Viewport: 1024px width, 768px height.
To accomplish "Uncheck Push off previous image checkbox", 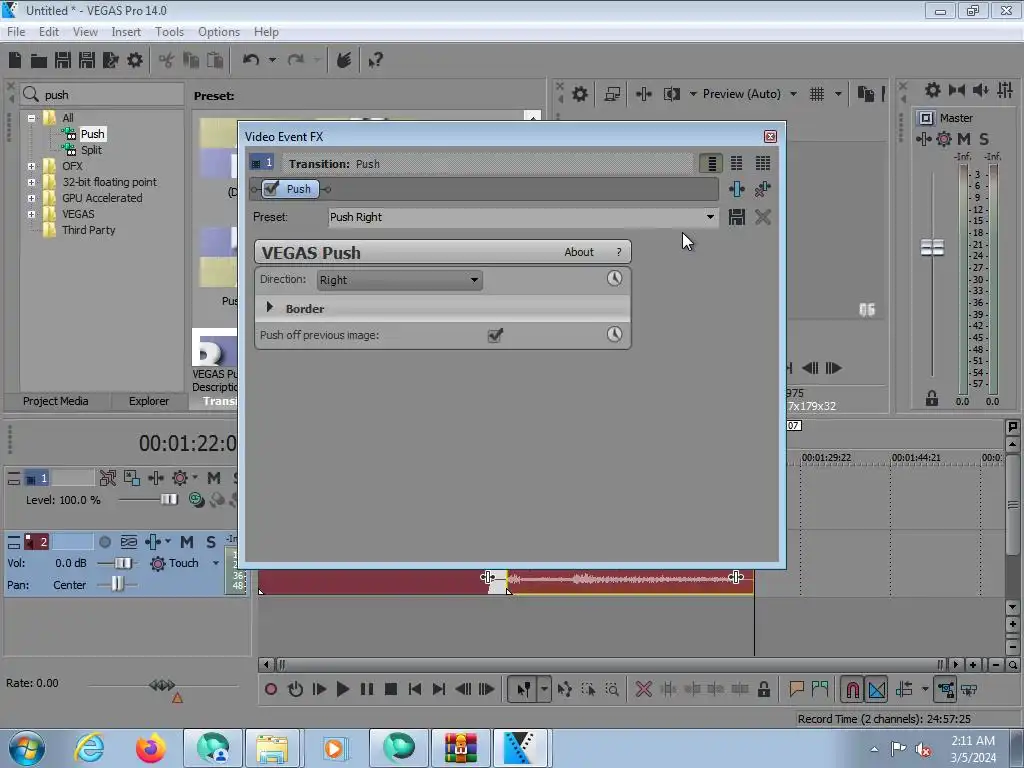I will click(495, 335).
